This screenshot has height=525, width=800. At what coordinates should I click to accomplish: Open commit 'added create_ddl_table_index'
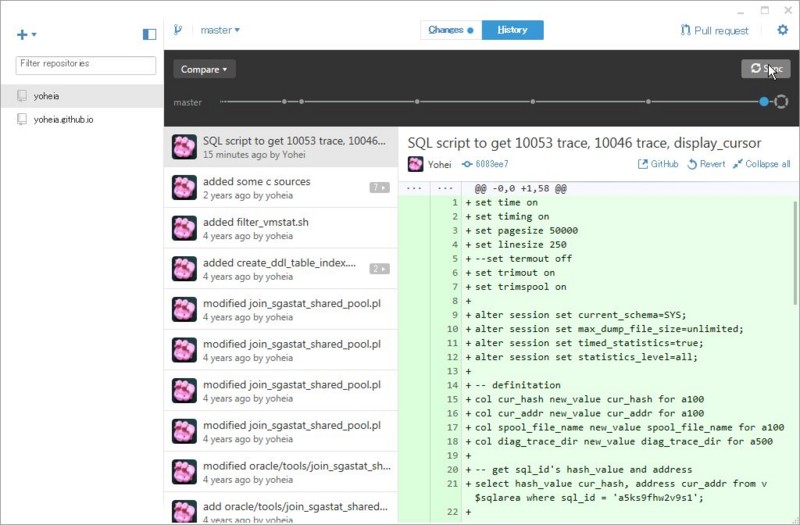[281, 269]
